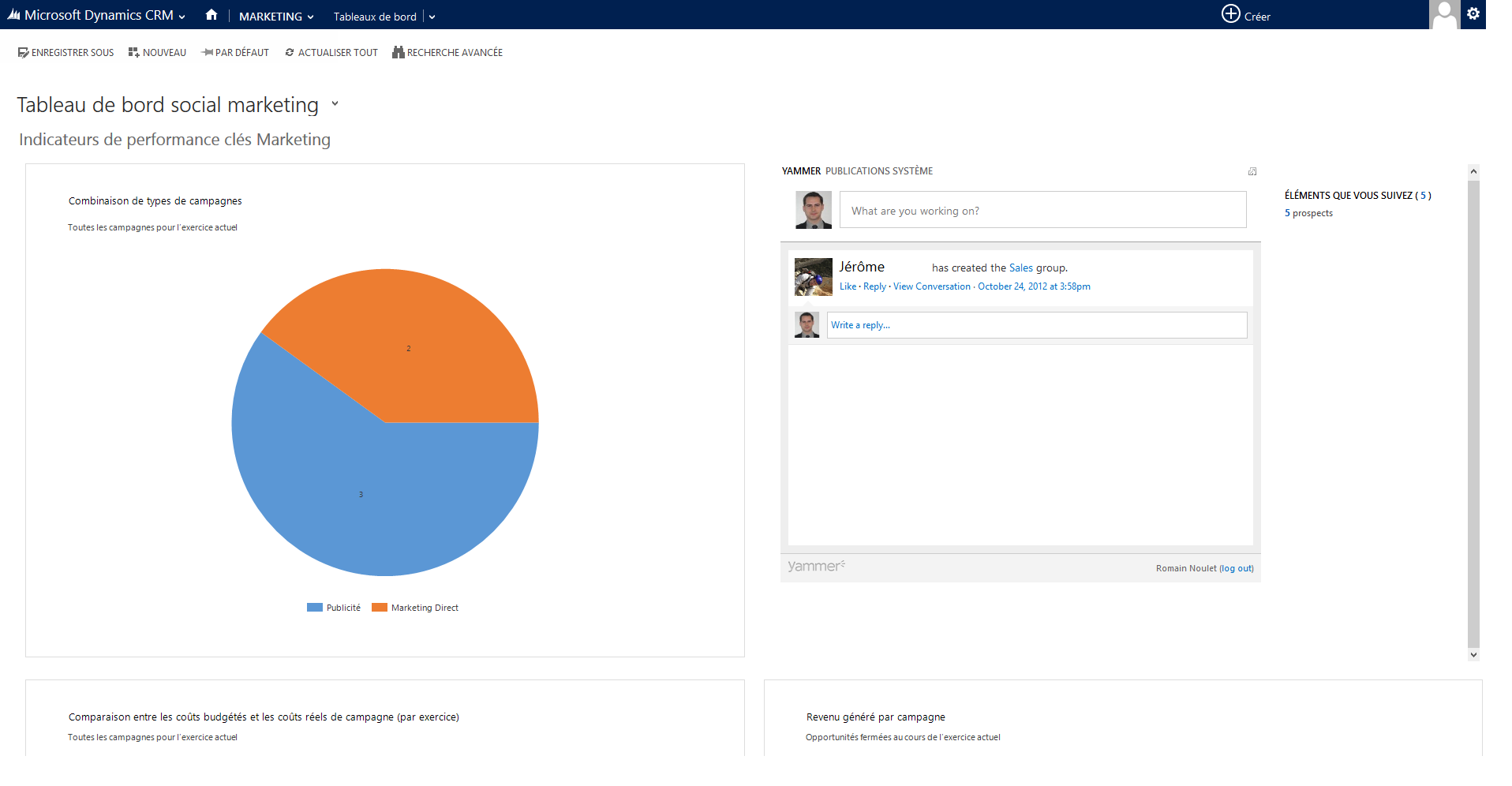This screenshot has height=786, width=1512.
Task: Open View Conversation link
Action: tap(932, 286)
